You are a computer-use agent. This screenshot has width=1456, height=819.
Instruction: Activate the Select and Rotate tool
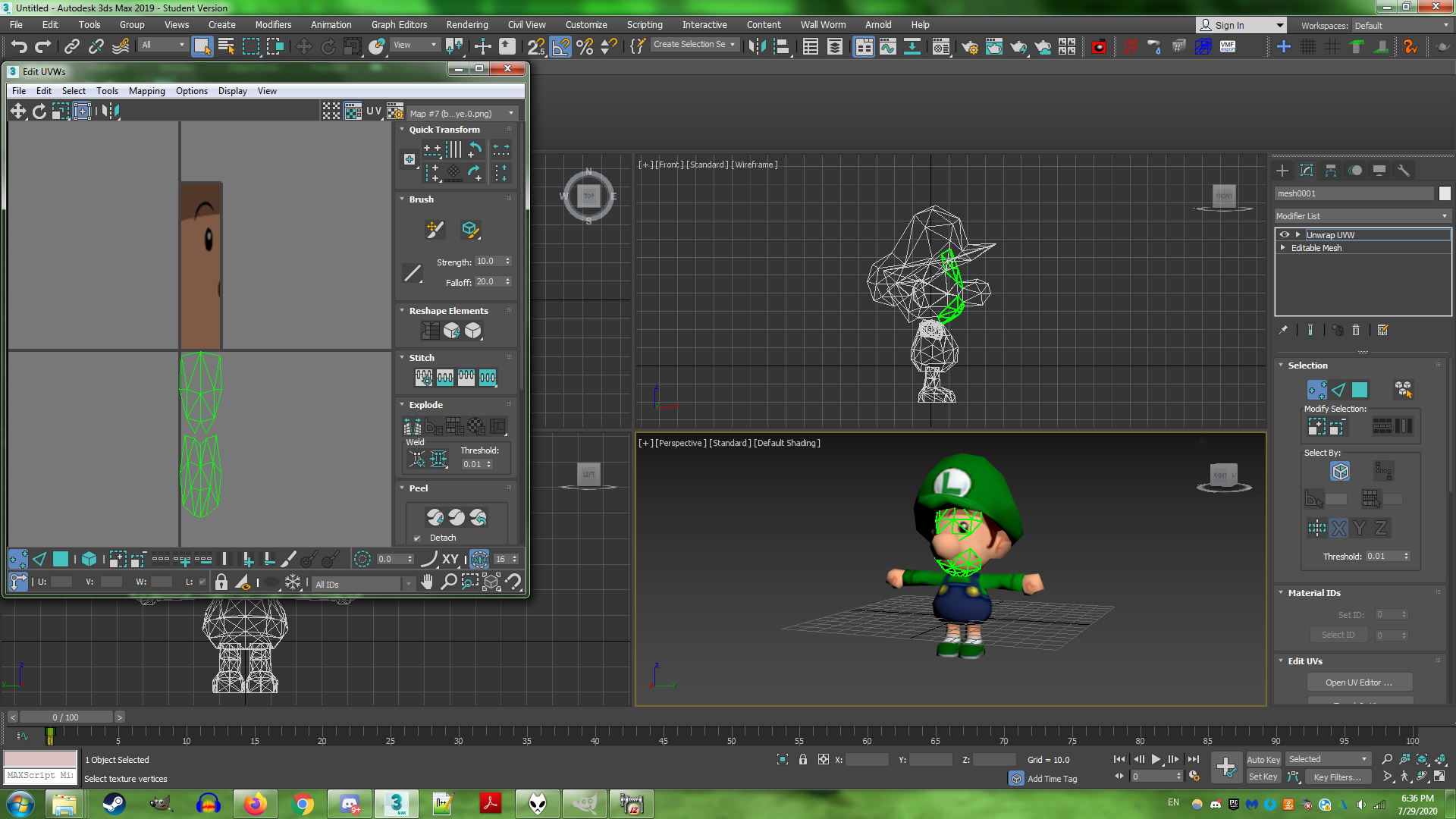coord(328,46)
